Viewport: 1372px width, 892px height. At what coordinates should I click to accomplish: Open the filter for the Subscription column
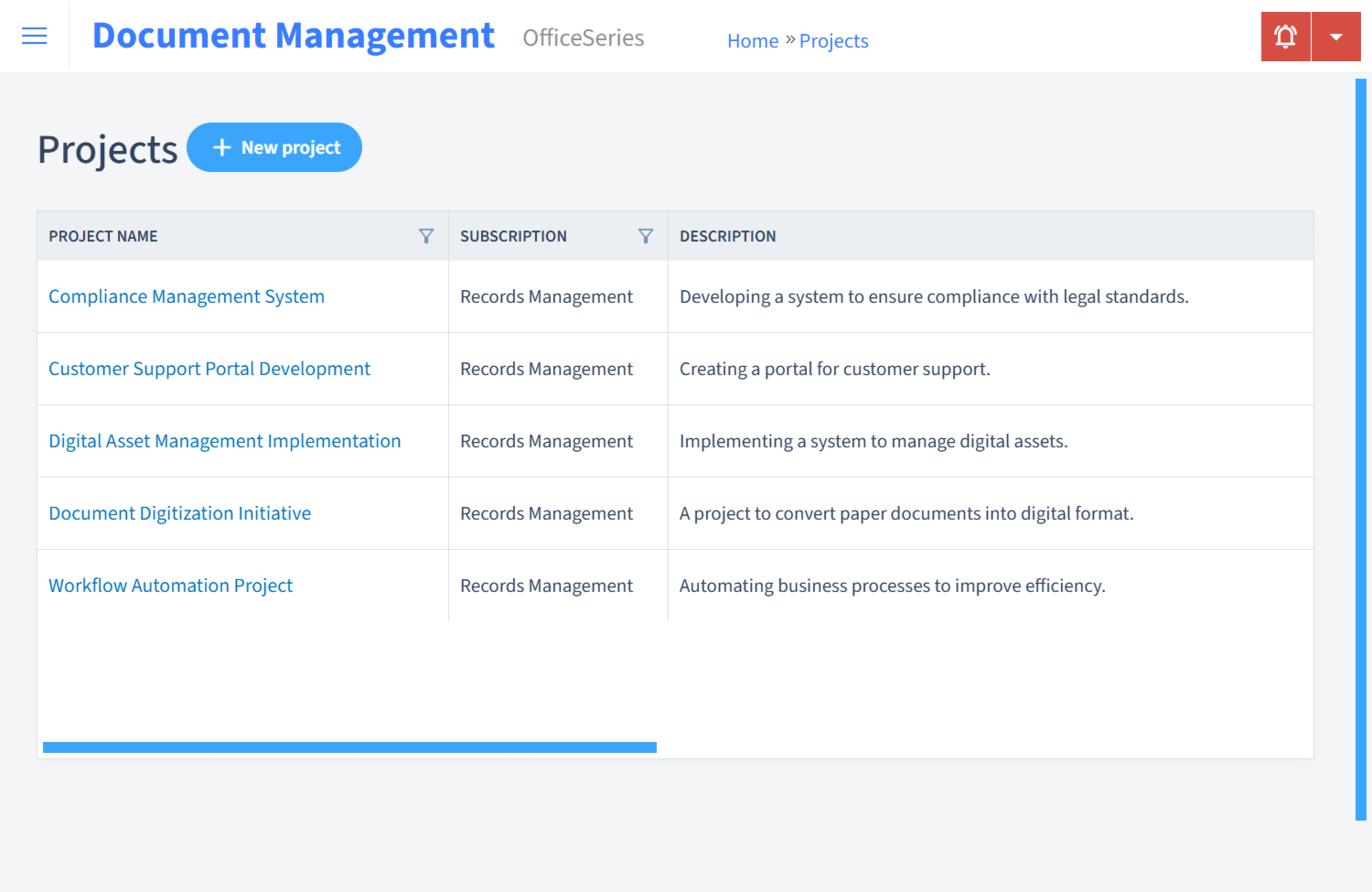646,235
